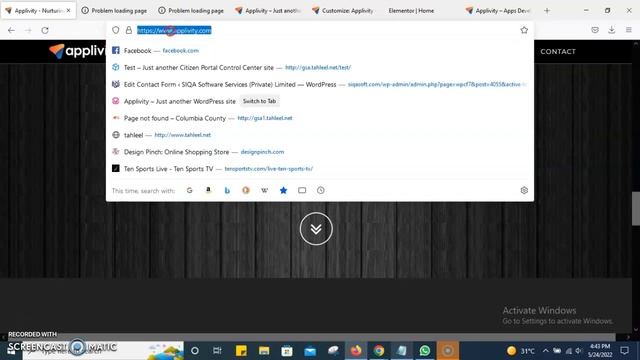Search this time with Wikipedia
The image size is (640, 360).
(x=264, y=190)
